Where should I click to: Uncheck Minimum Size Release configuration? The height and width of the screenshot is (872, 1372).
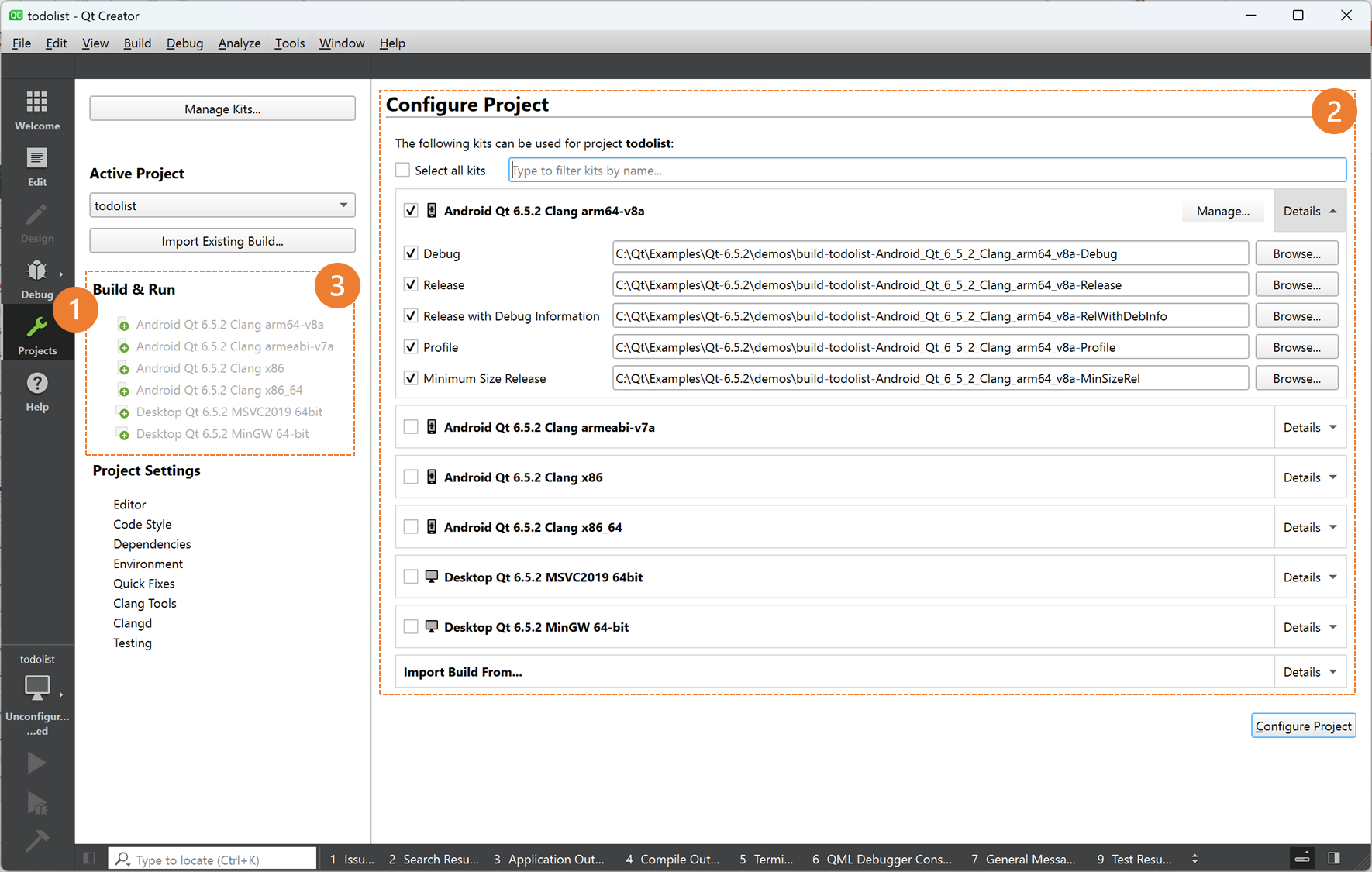point(411,378)
